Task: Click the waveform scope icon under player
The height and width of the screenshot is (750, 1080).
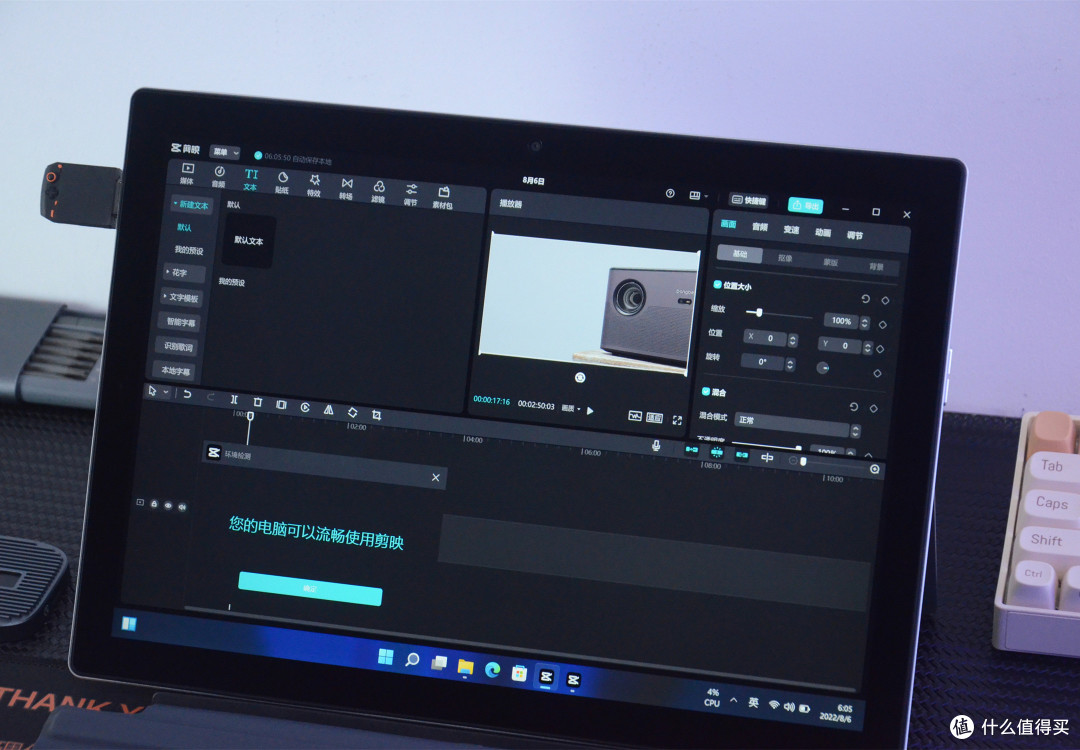Action: coord(635,416)
